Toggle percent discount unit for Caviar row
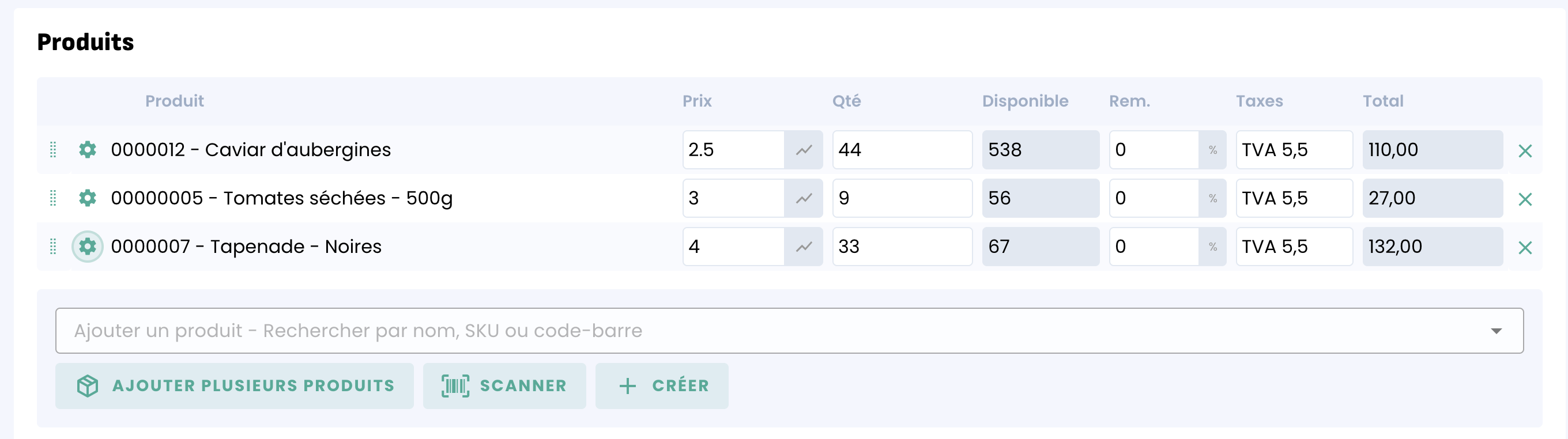Image resolution: width=1568 pixels, height=439 pixels. point(1212,150)
